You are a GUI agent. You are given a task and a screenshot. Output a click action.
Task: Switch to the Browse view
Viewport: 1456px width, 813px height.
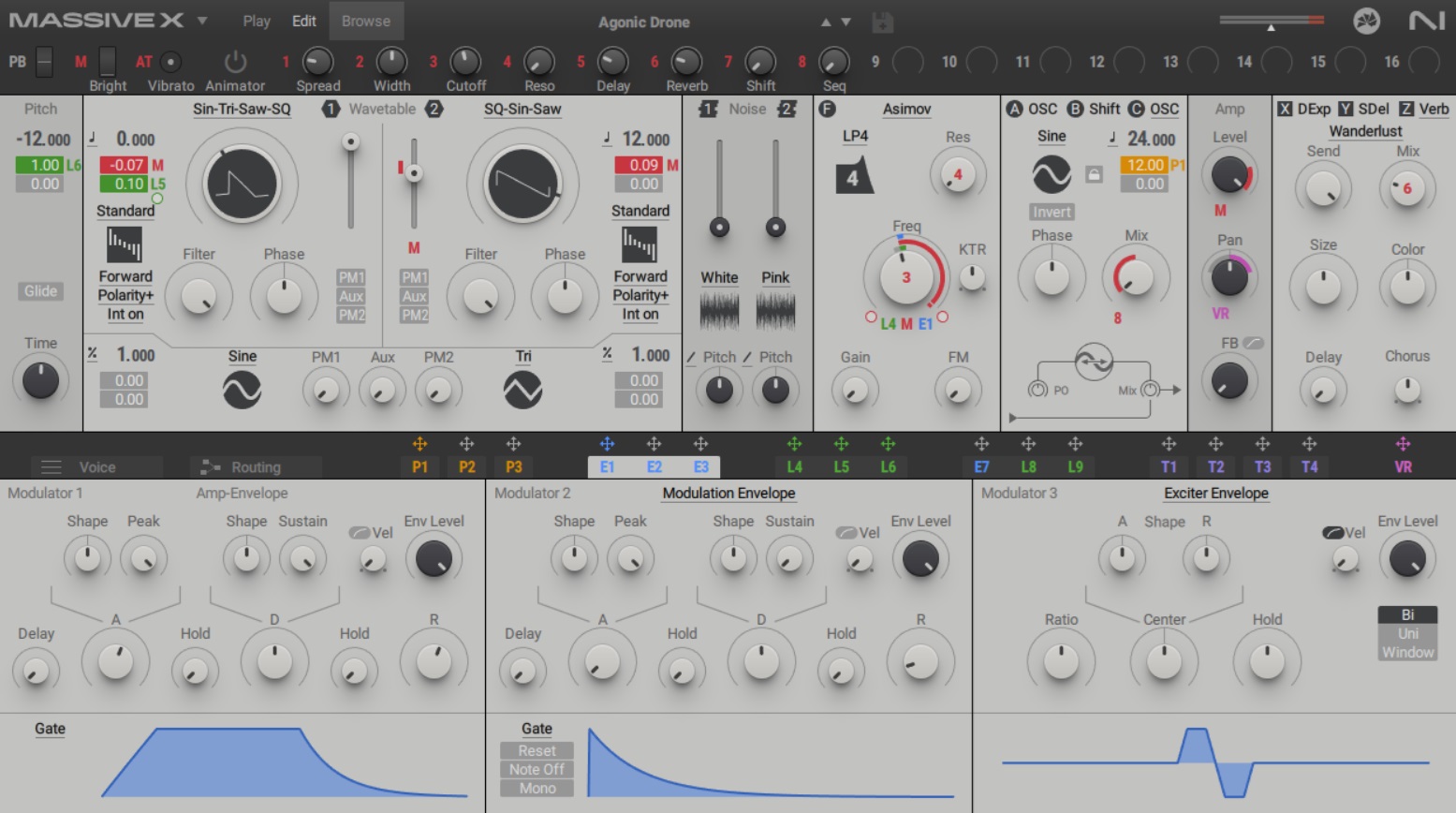tap(365, 21)
